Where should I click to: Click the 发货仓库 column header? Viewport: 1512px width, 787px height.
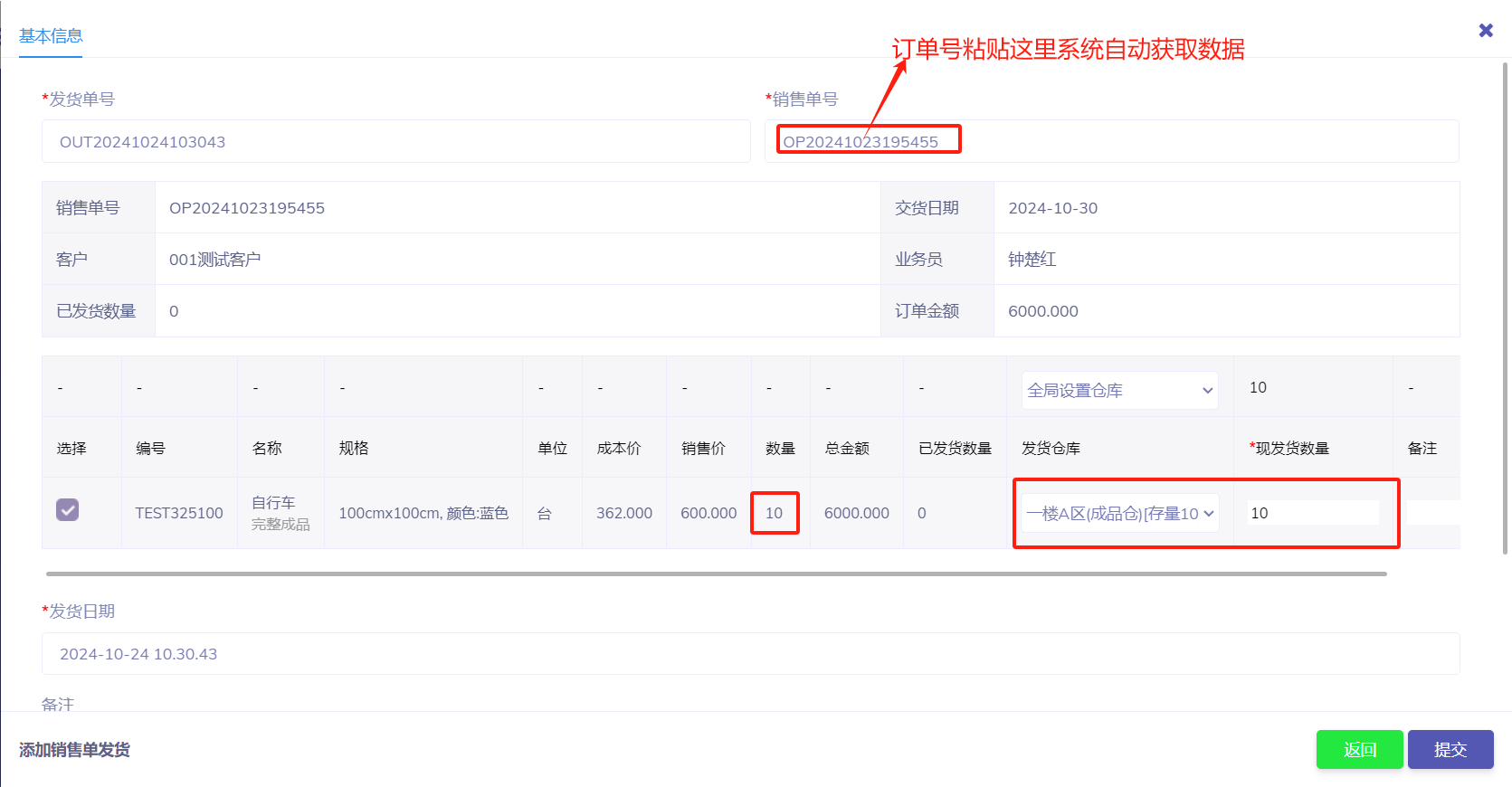(x=1051, y=448)
